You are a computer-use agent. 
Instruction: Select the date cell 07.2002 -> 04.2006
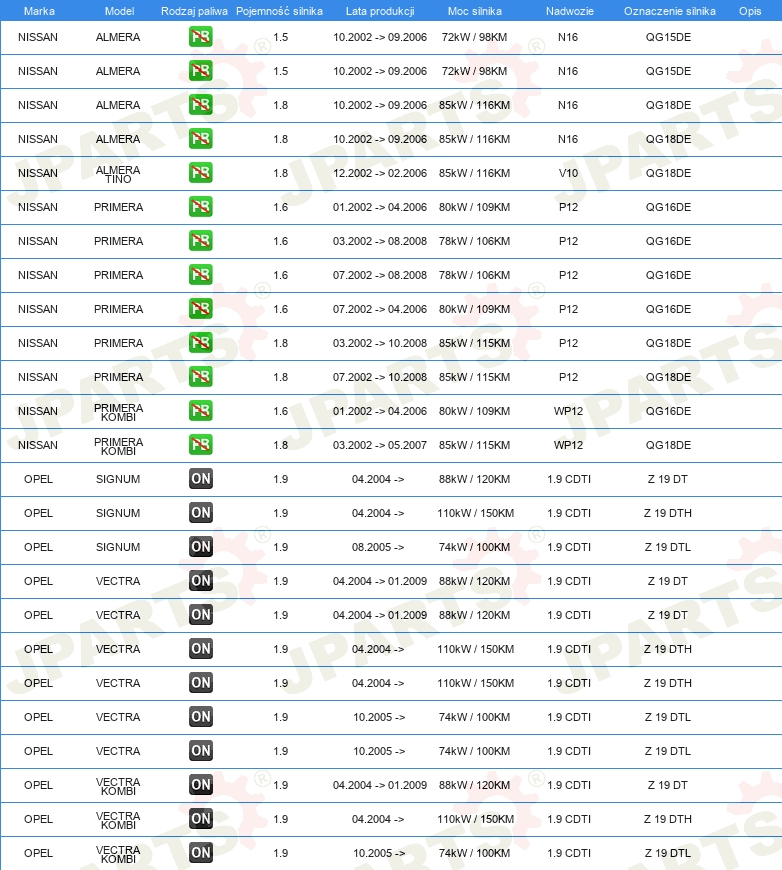coord(380,309)
